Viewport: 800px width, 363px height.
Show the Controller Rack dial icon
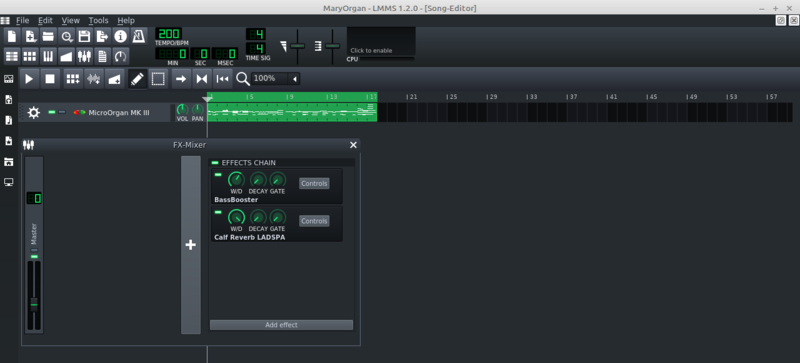[120, 56]
